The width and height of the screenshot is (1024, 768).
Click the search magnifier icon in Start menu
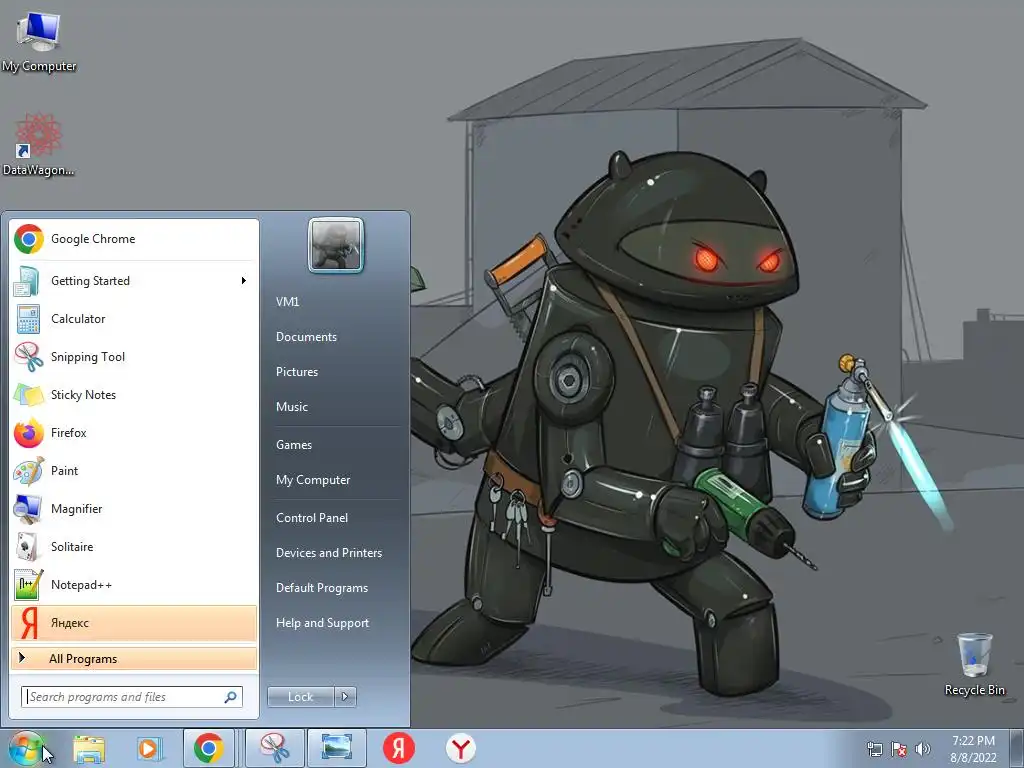tap(230, 697)
